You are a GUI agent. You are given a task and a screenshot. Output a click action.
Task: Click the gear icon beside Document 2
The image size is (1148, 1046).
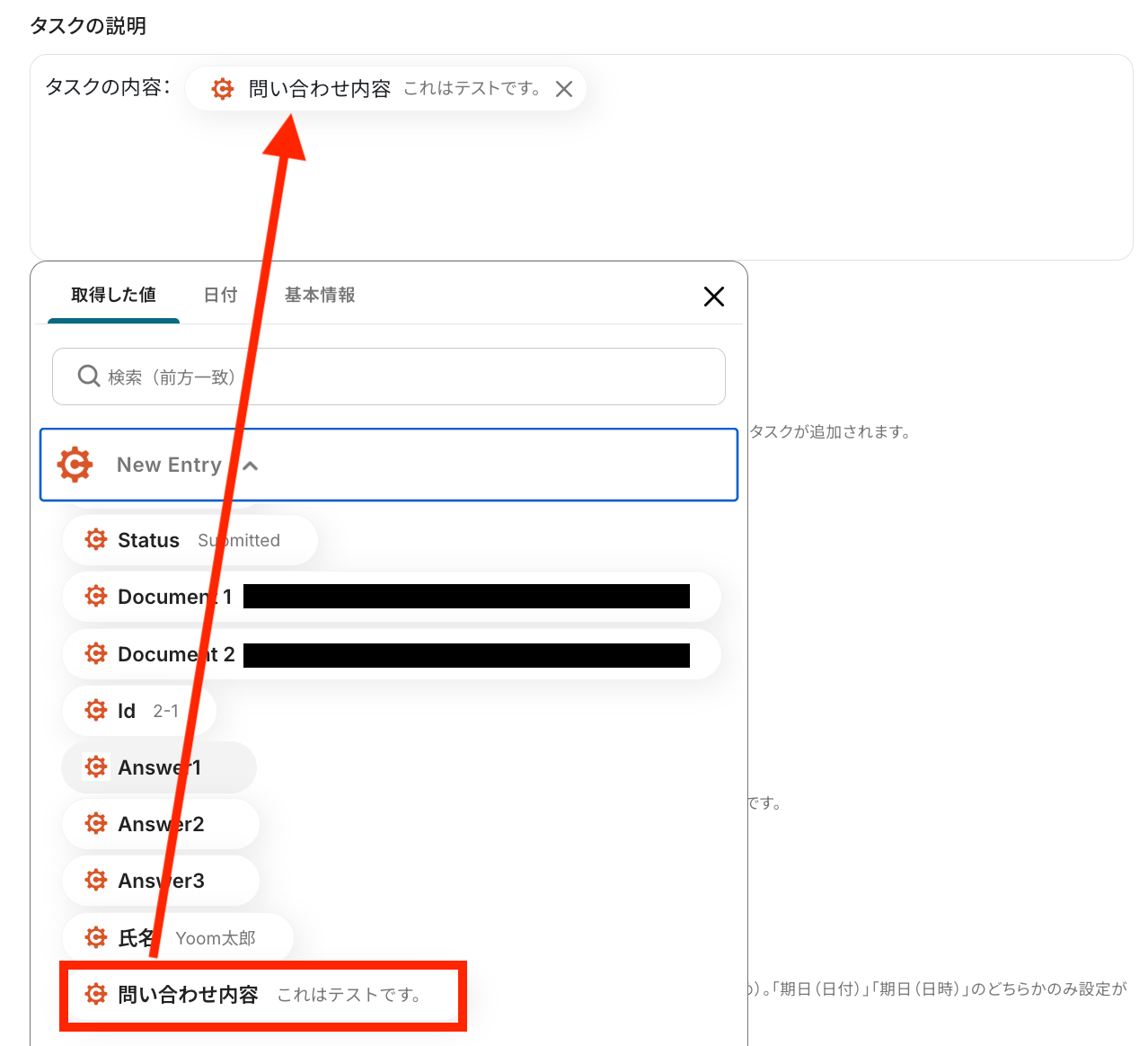click(96, 653)
